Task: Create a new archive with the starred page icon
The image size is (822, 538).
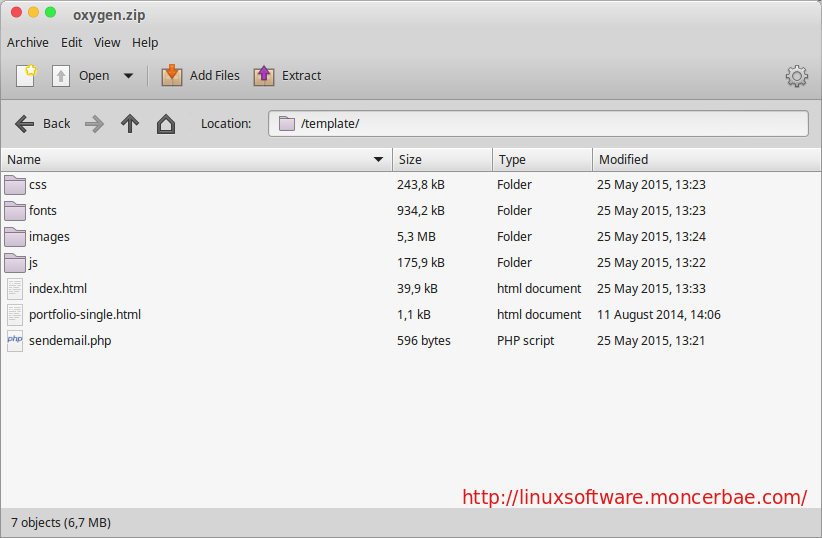Action: (26, 76)
